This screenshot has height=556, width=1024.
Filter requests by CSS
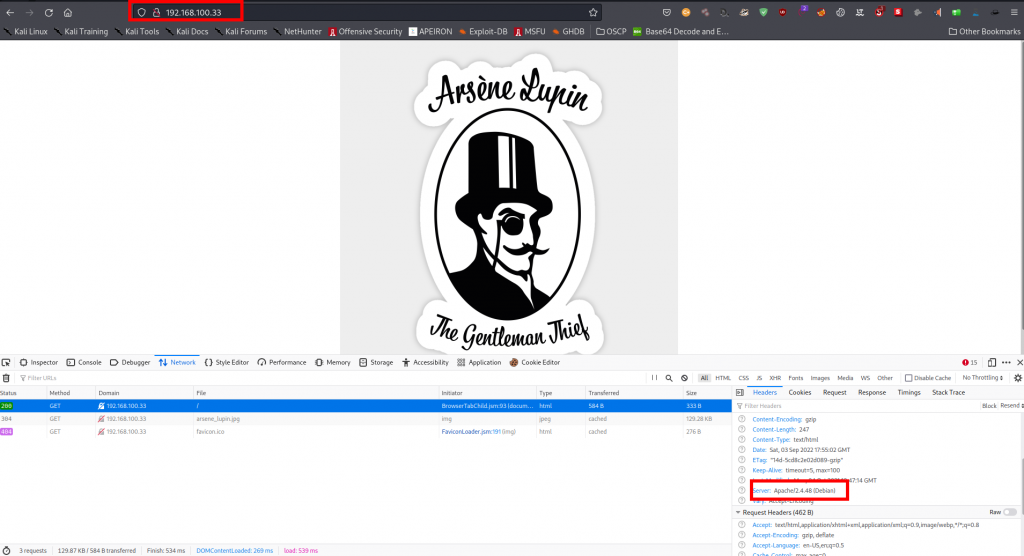coord(743,378)
